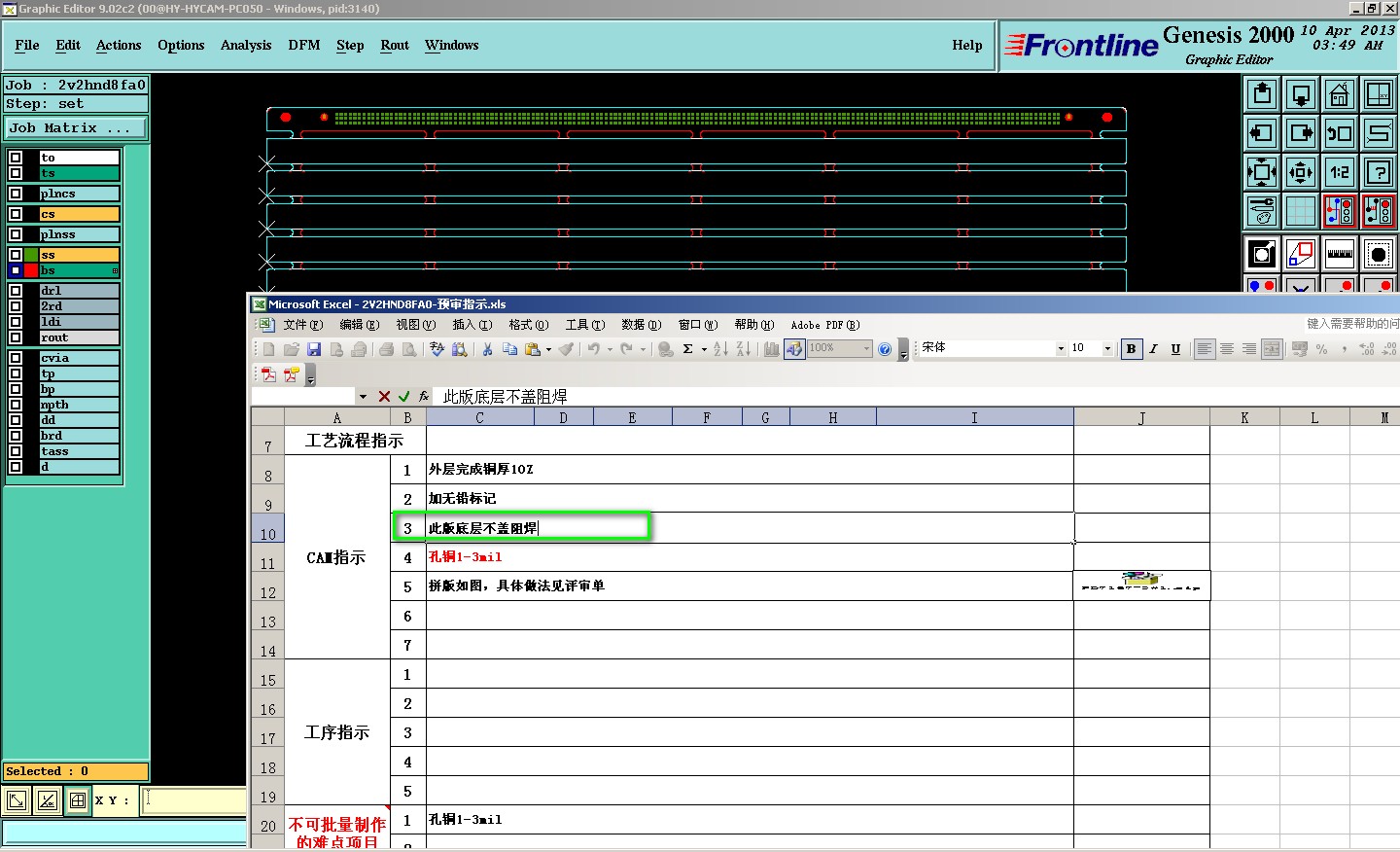Click the Underline button in Excel

1175,349
